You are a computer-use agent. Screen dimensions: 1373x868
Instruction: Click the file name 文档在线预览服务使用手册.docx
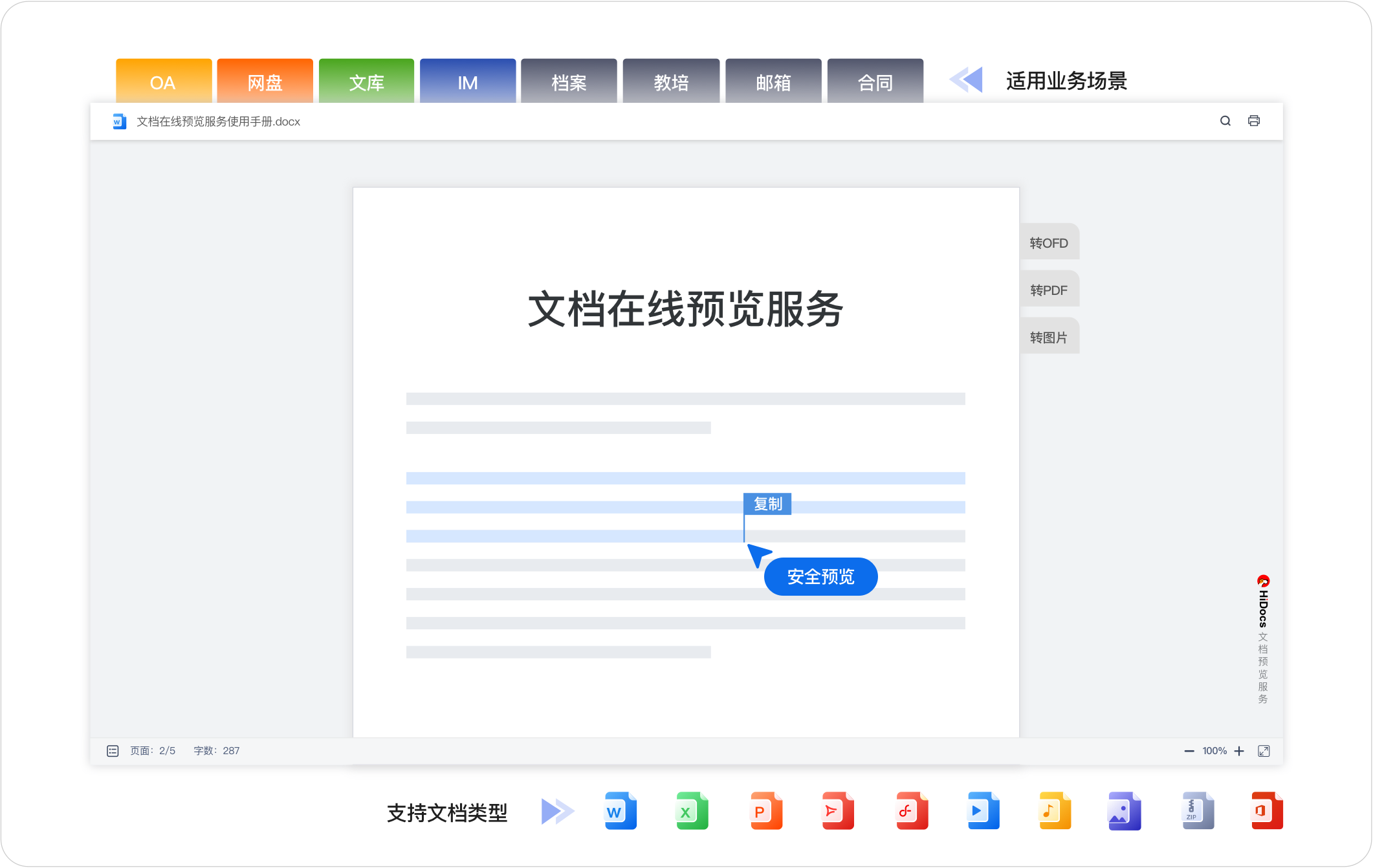219,122
